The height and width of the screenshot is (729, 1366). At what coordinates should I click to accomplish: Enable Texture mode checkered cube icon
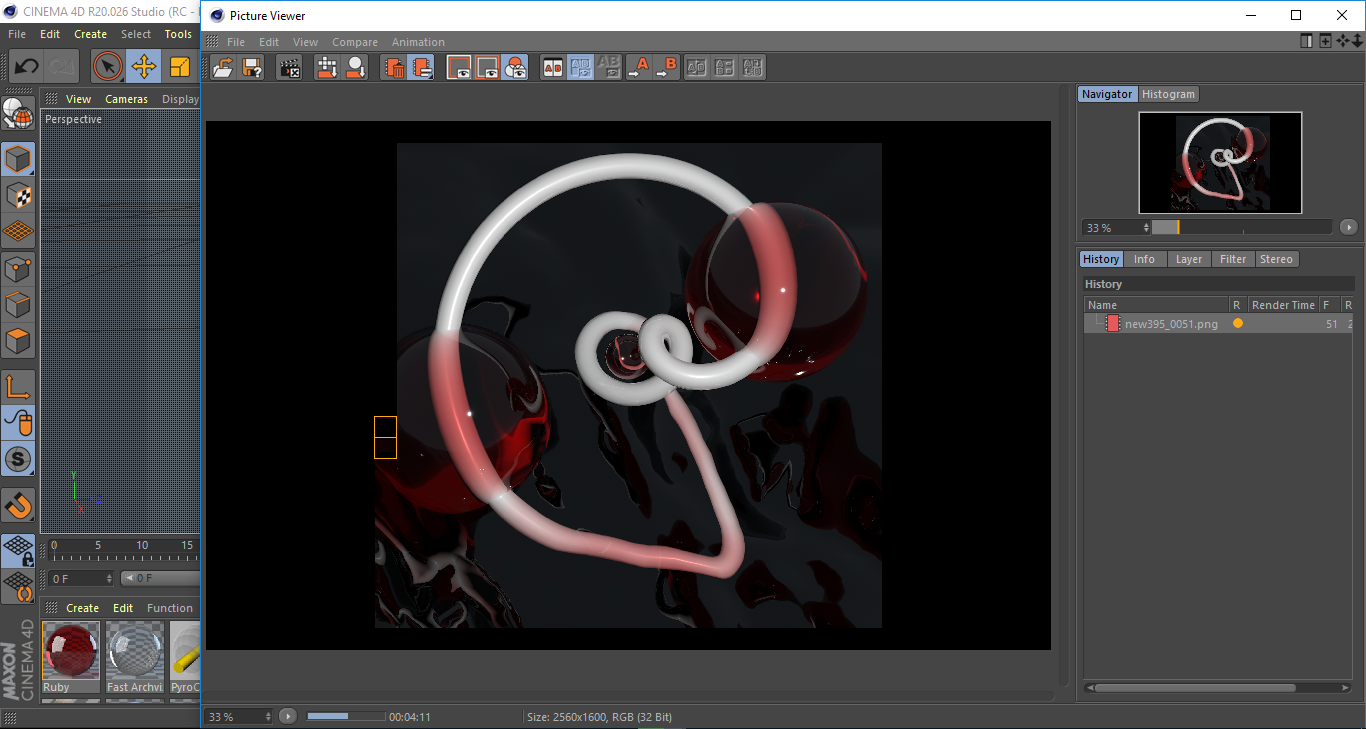pos(18,196)
